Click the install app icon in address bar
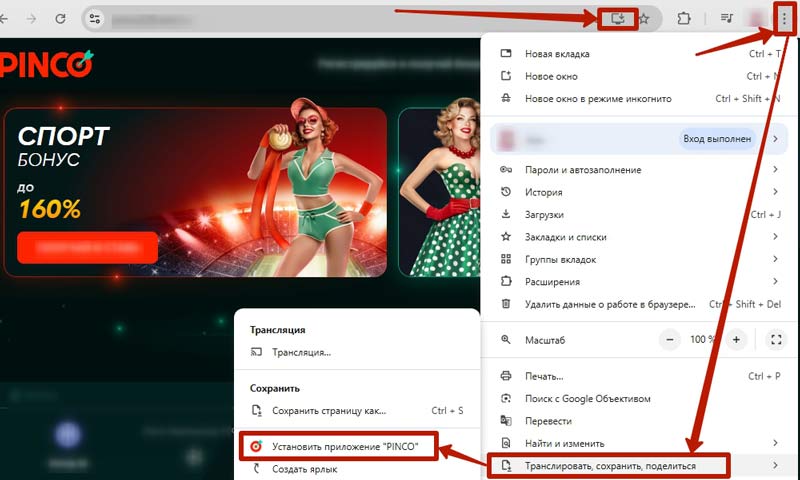800x480 pixels. pyautogui.click(x=618, y=18)
